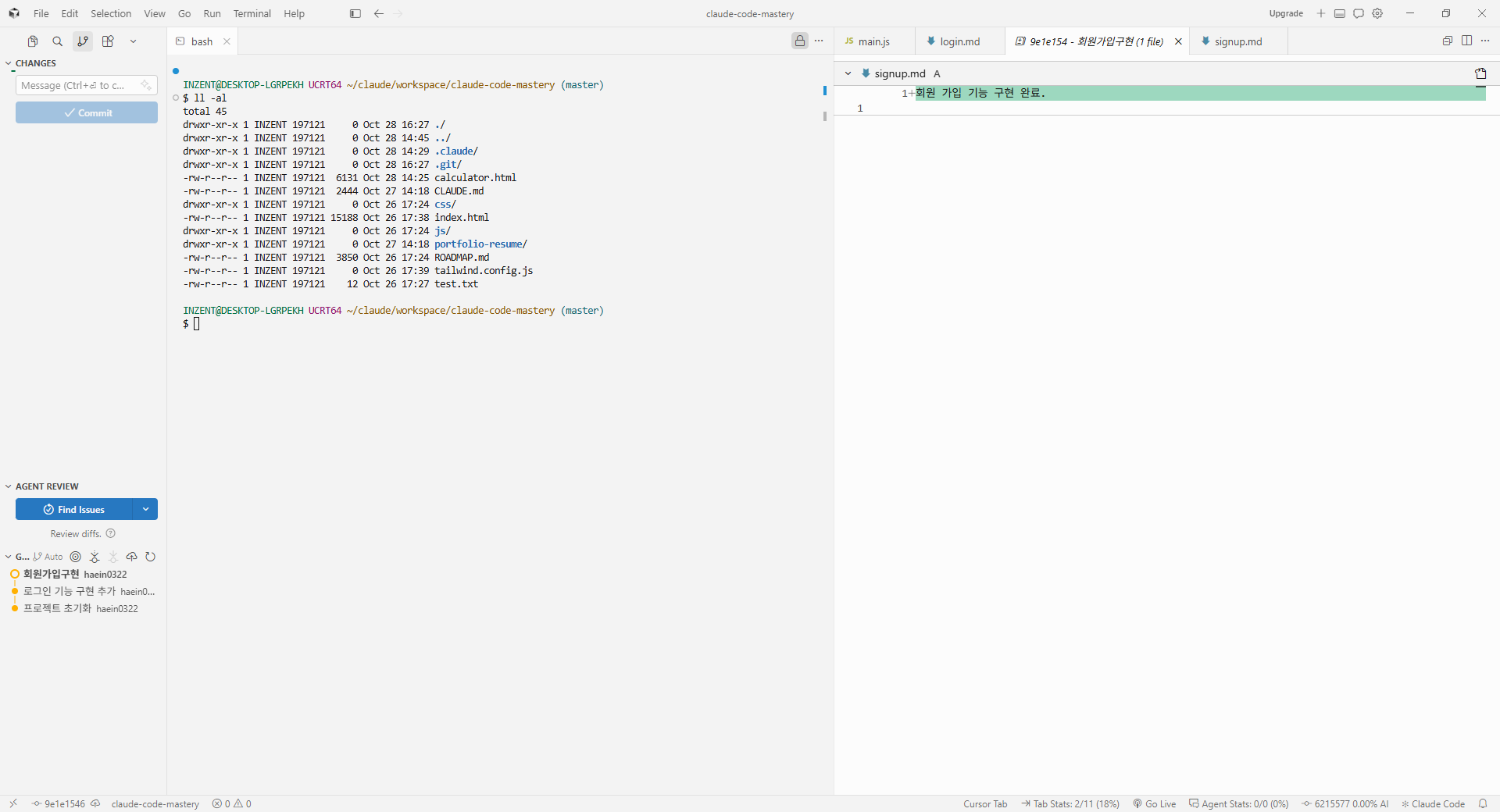Open the Search view icon

(58, 41)
